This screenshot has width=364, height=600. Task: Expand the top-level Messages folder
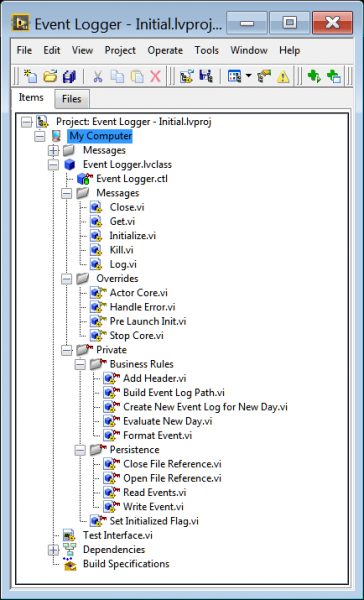coord(54,150)
